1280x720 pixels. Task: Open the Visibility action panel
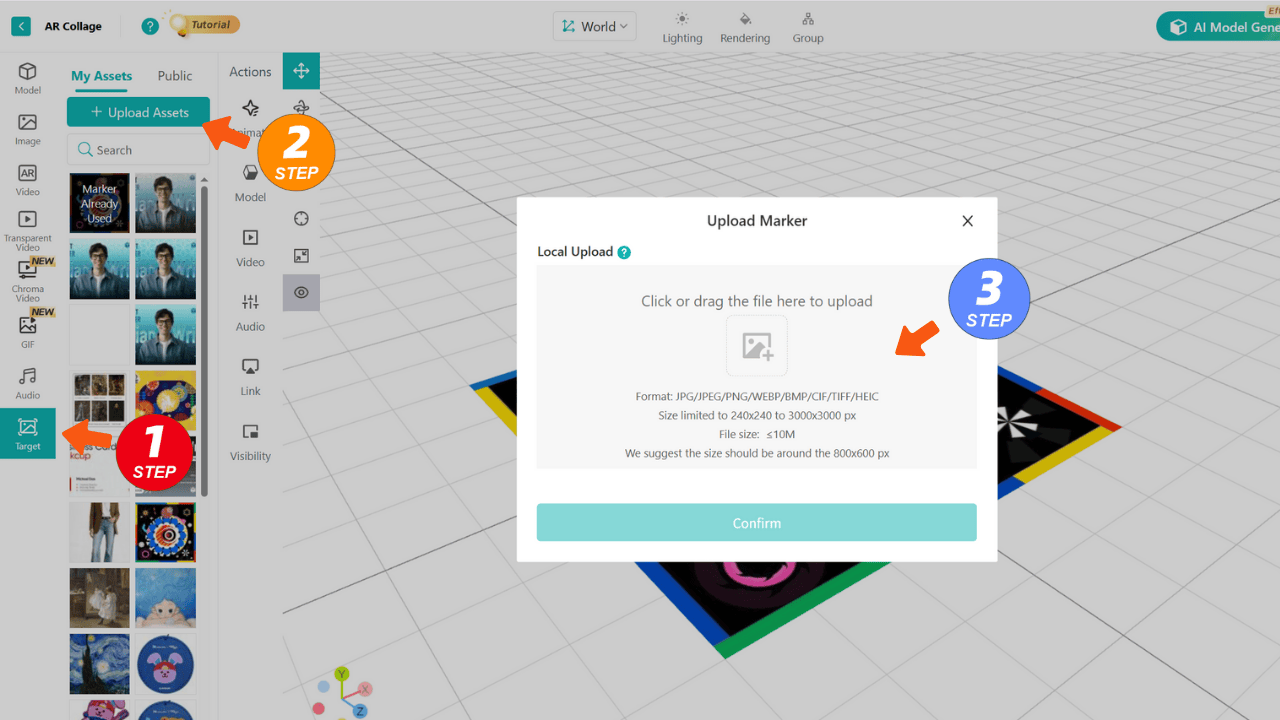click(x=250, y=441)
